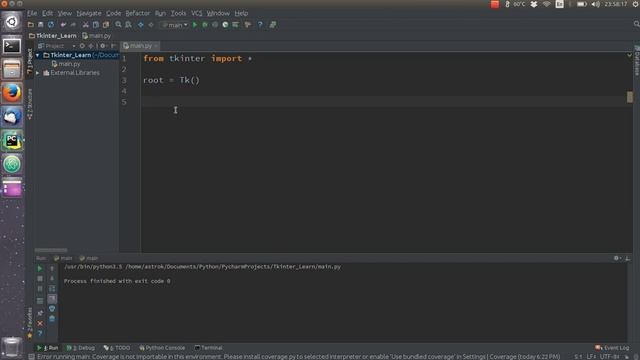Image resolution: width=640 pixels, height=360 pixels.
Task: Open the Debug tool window tab
Action: coord(81,348)
